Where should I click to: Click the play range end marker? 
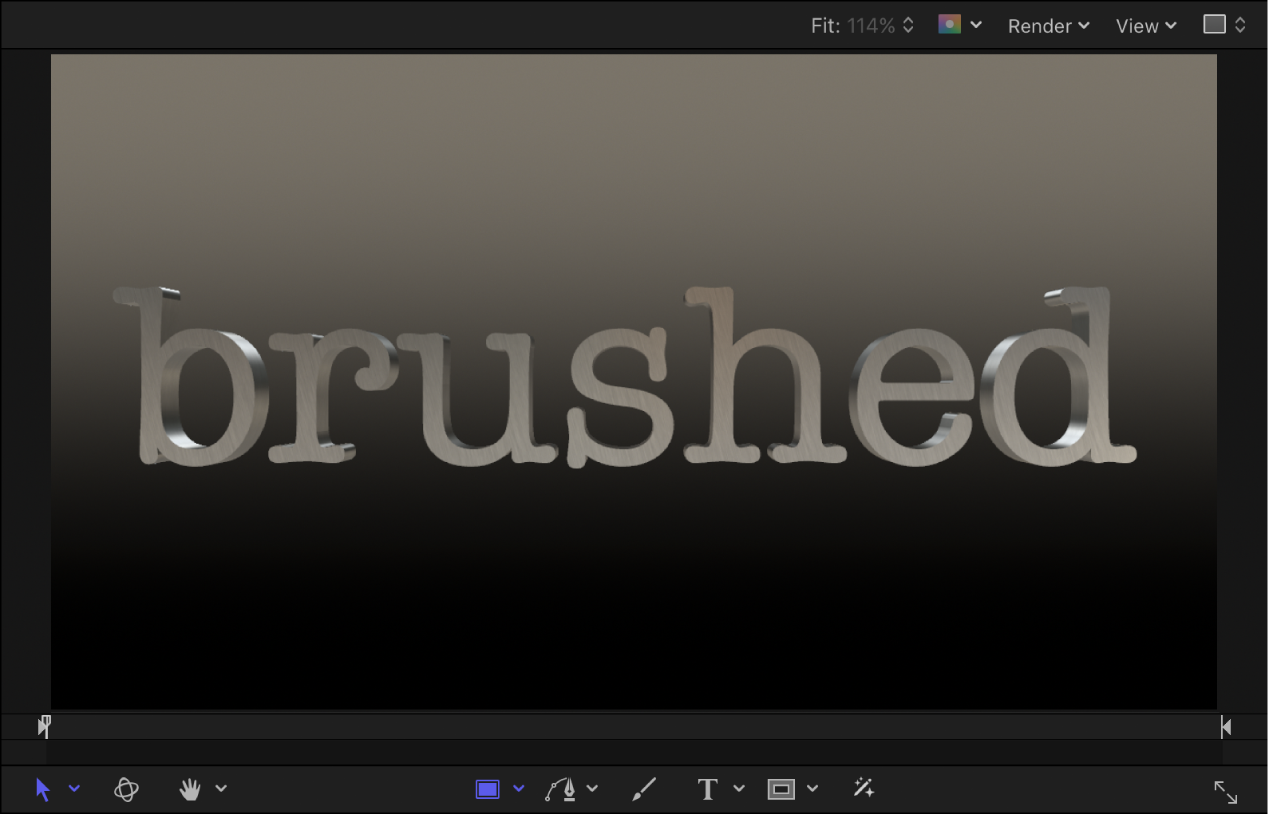1224,726
